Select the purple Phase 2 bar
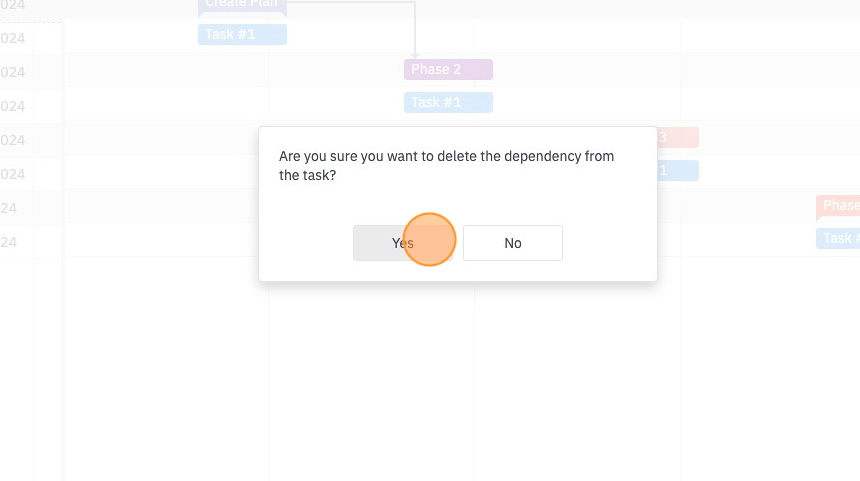The image size is (860, 481). click(x=448, y=70)
